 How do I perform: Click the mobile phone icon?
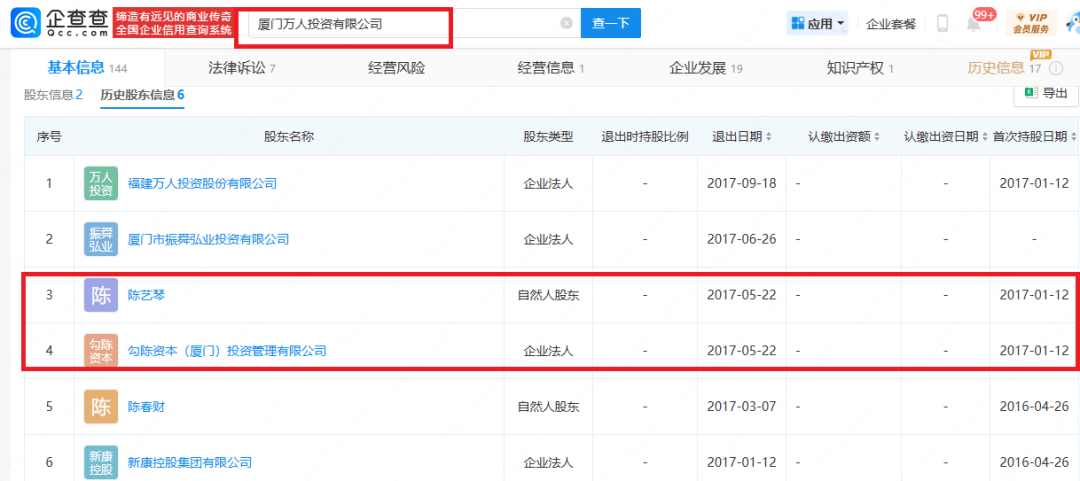tap(942, 23)
